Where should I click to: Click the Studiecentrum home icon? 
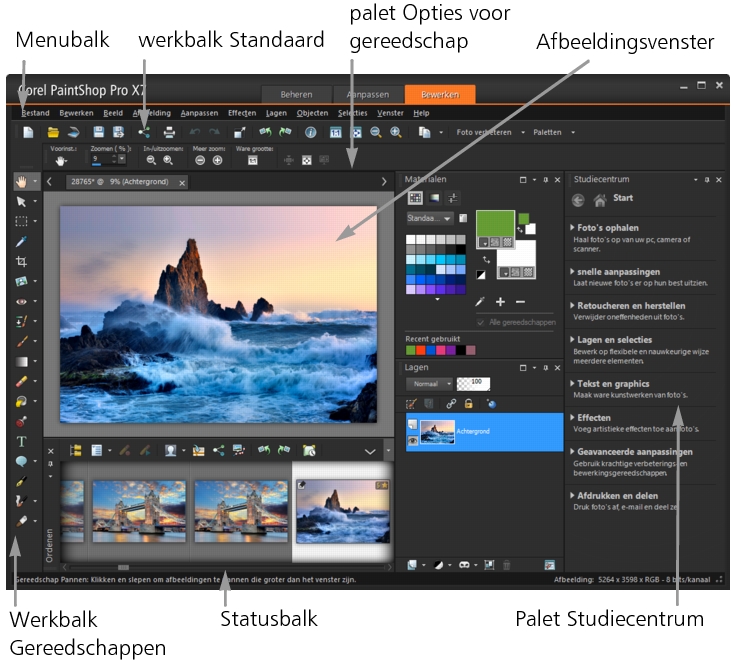(600, 200)
